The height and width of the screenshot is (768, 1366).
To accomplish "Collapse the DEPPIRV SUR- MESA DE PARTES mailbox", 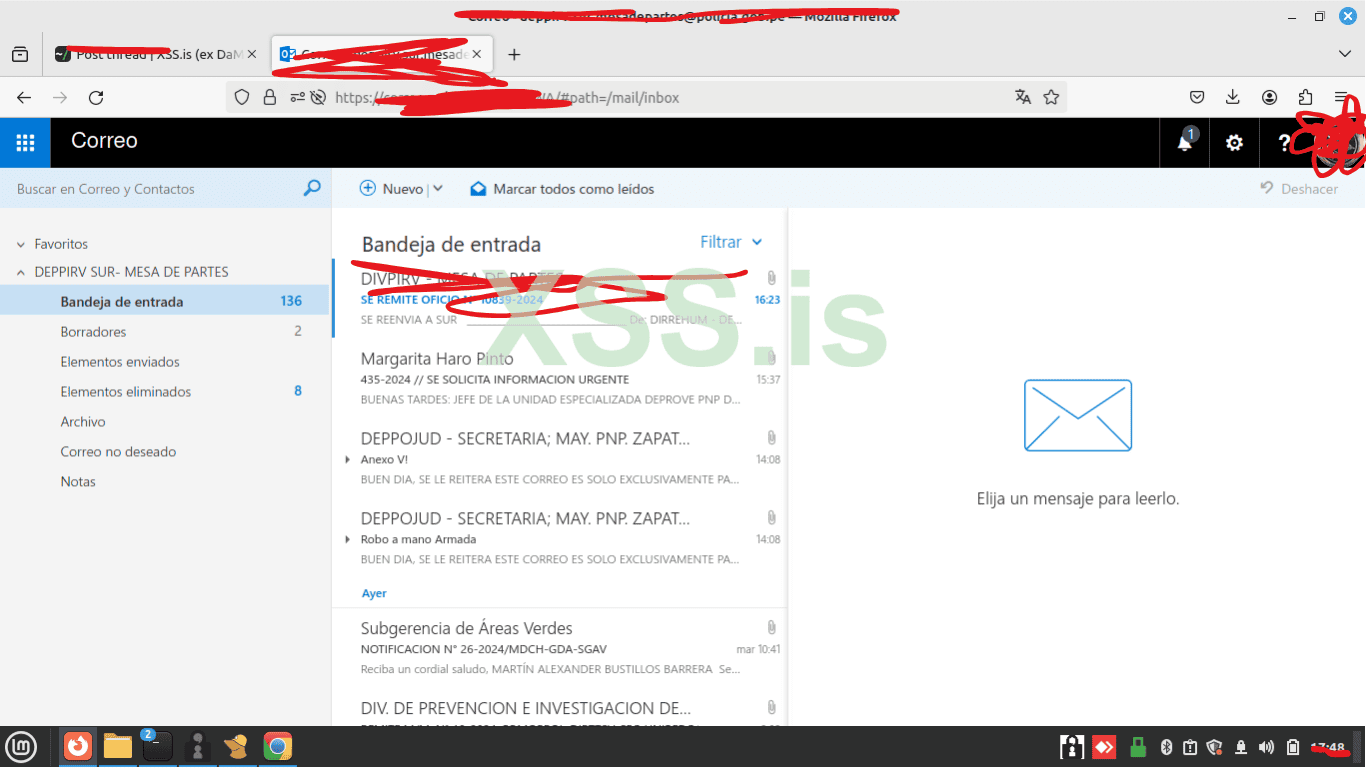I will pos(21,272).
